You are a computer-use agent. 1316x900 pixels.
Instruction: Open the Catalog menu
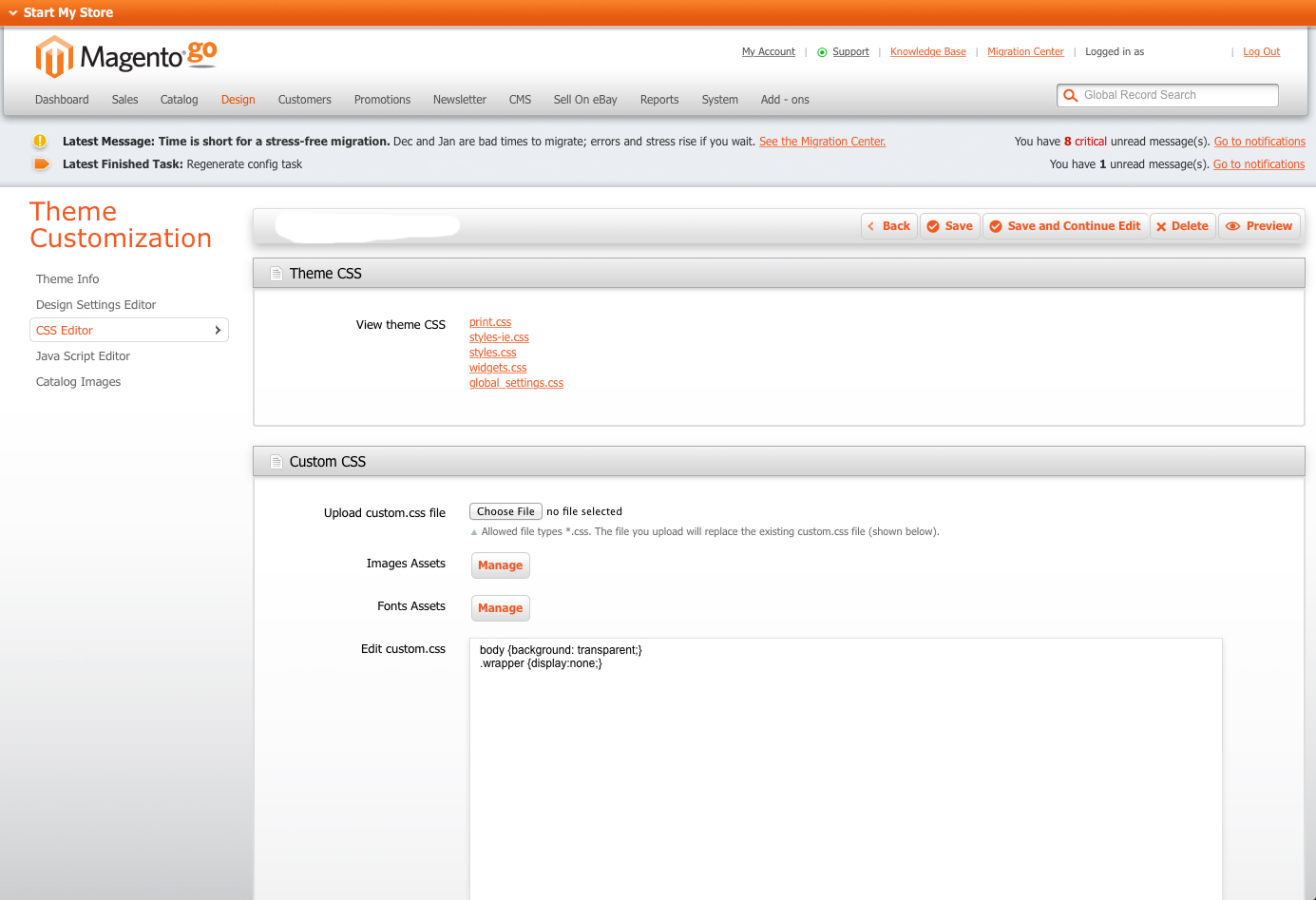coord(179,100)
